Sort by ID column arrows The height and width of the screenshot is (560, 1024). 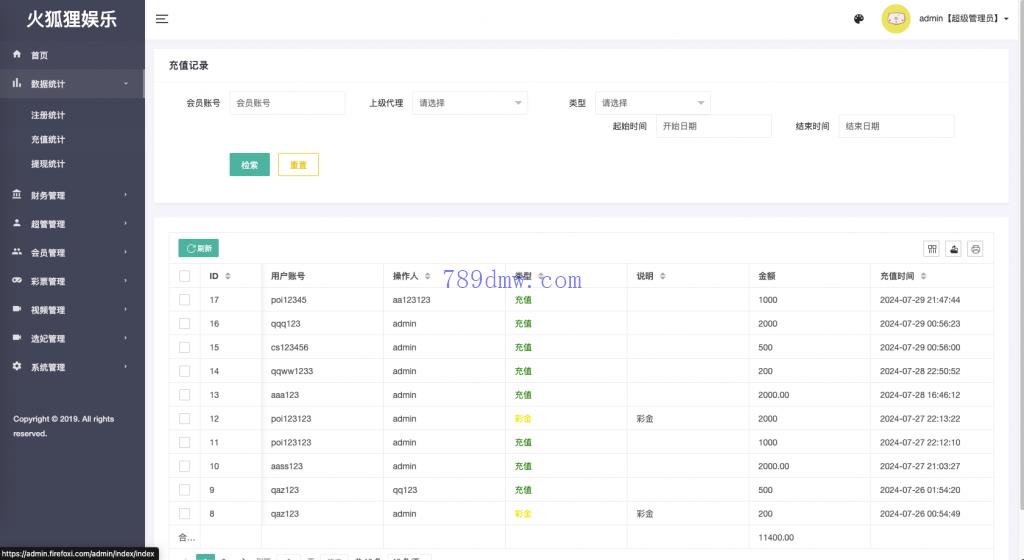pos(228,276)
